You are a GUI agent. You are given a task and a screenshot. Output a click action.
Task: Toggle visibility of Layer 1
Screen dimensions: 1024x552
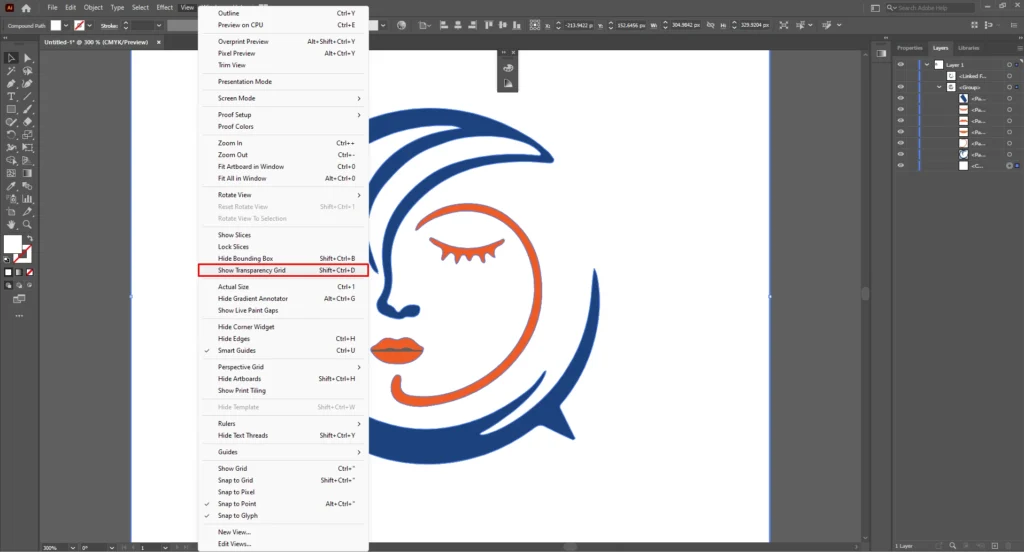pyautogui.click(x=901, y=65)
